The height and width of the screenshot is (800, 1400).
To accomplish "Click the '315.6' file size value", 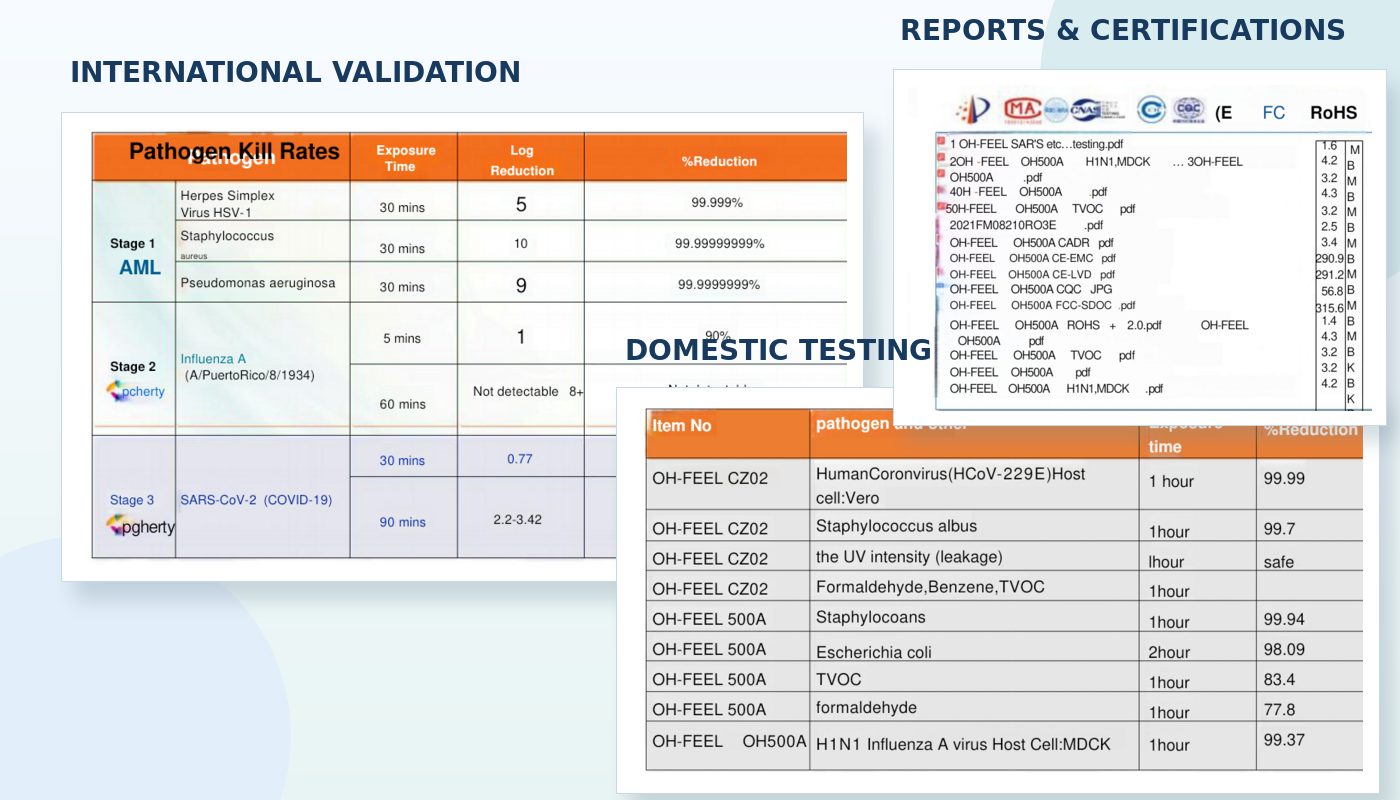I will pos(1330,308).
